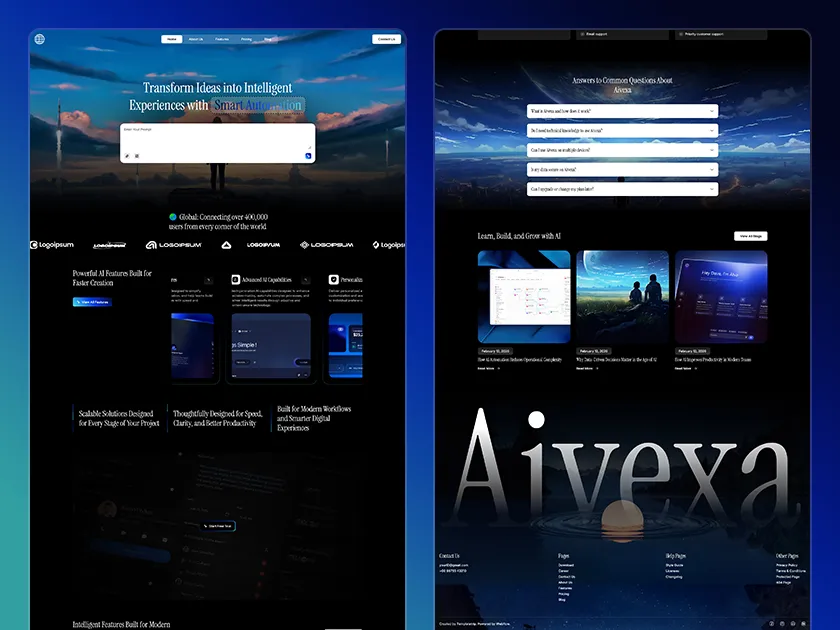Click the Priority customer support checkmark icon
840x630 pixels.
pyautogui.click(x=681, y=34)
